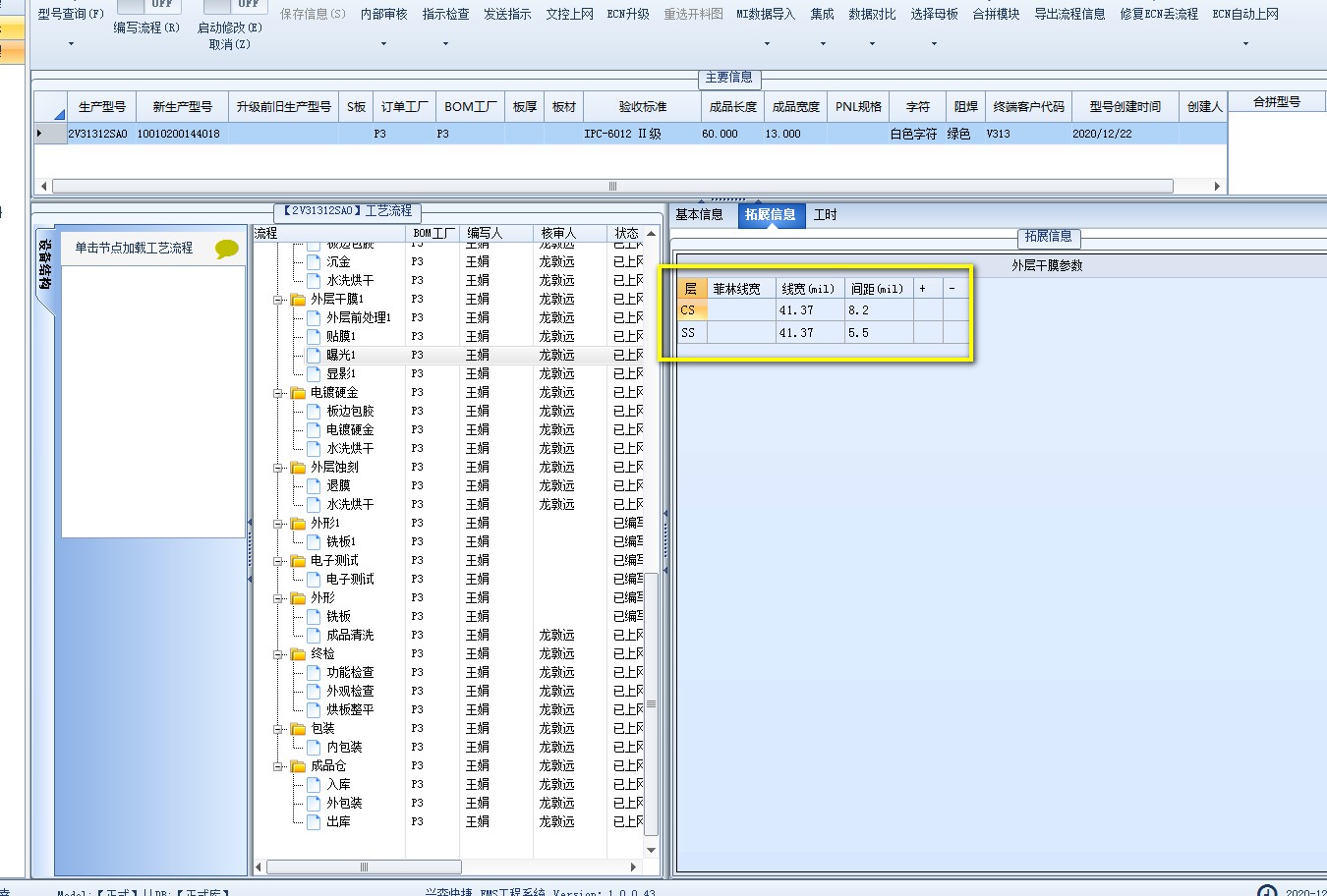Screen dimensions: 1327x896
Task: Collapse the 电子测试 folder node
Action: (x=279, y=560)
